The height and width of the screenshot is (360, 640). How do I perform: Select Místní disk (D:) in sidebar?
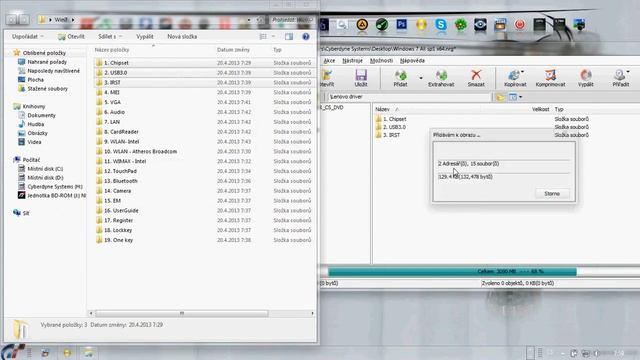tap(40, 178)
